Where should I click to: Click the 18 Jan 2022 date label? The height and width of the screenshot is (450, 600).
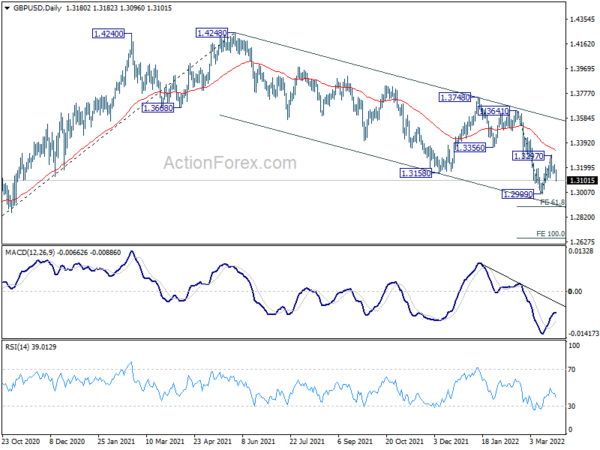[x=499, y=441]
